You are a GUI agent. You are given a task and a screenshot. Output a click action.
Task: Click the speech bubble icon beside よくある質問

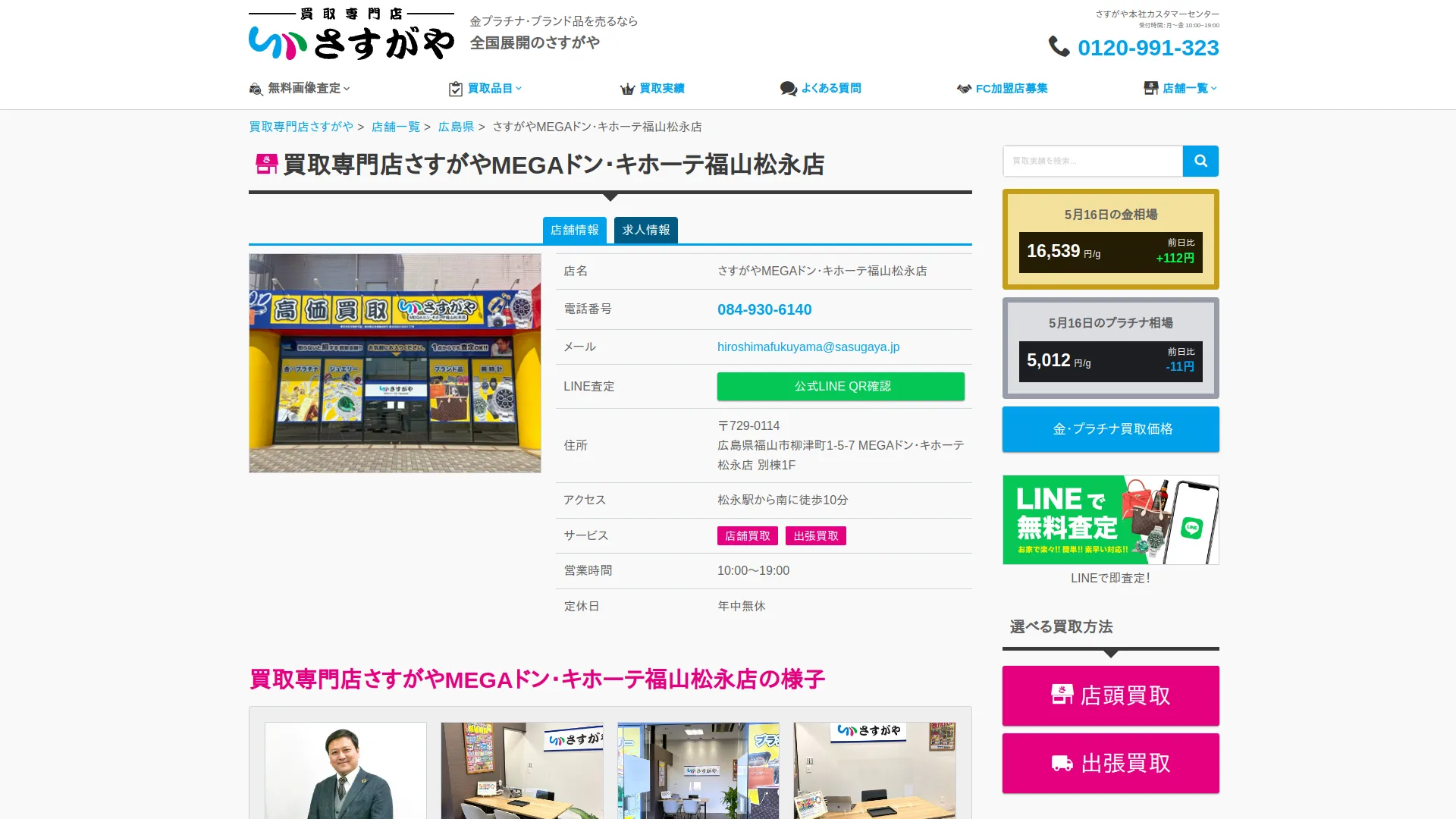[788, 89]
